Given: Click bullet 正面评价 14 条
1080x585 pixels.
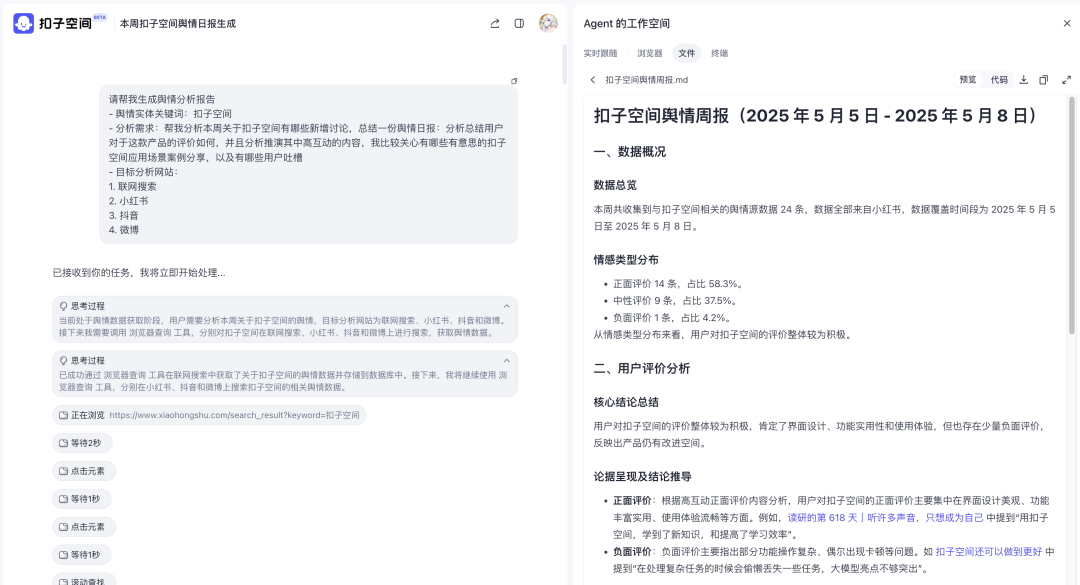Looking at the screenshot, I should (678, 284).
